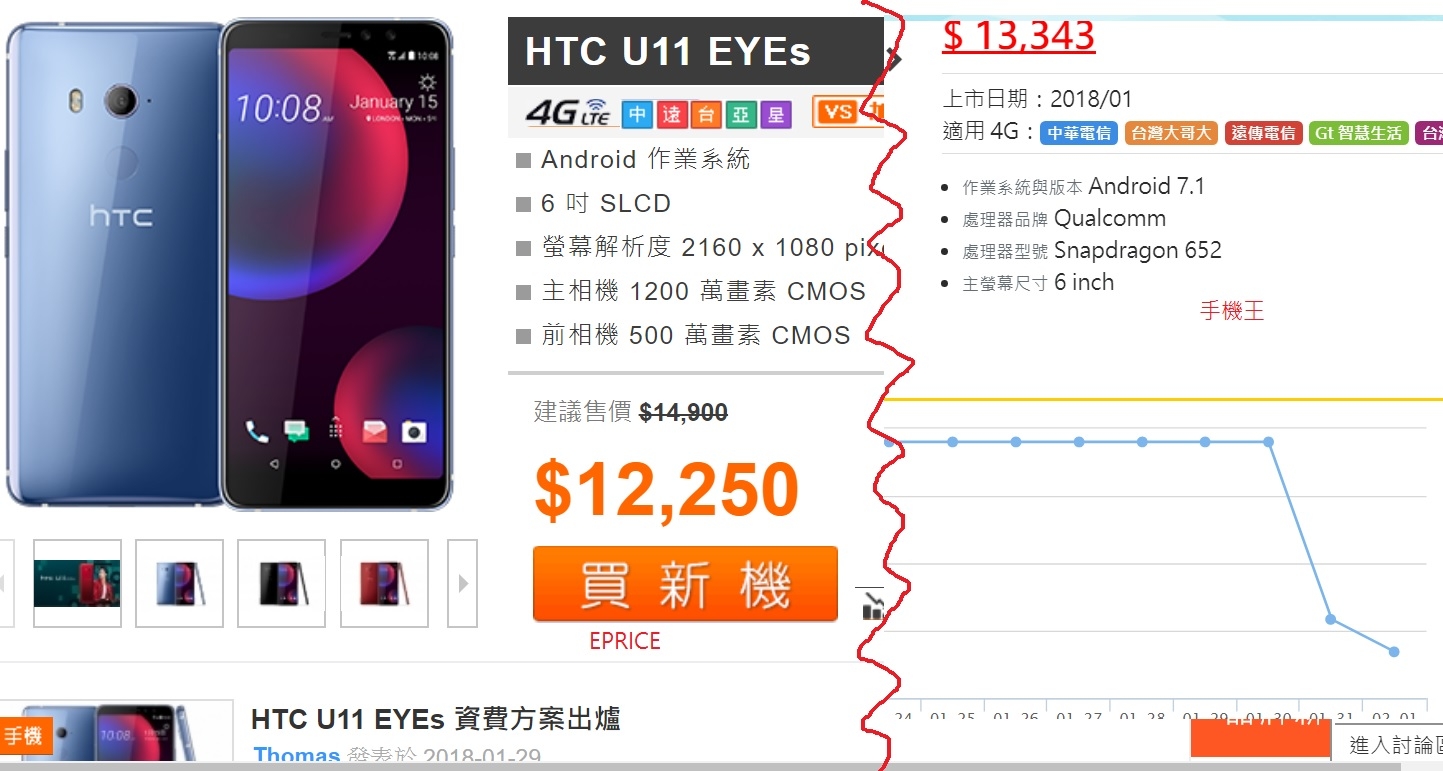View the red phone color thumbnail
The image size is (1443, 771).
click(384, 583)
